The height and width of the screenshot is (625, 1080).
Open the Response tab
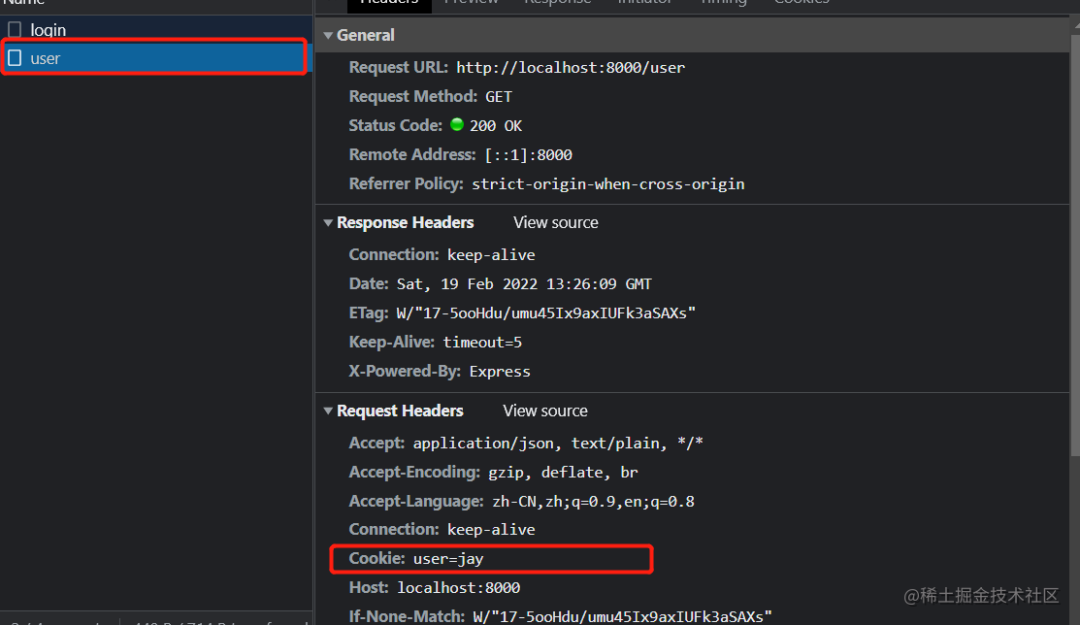[557, 3]
